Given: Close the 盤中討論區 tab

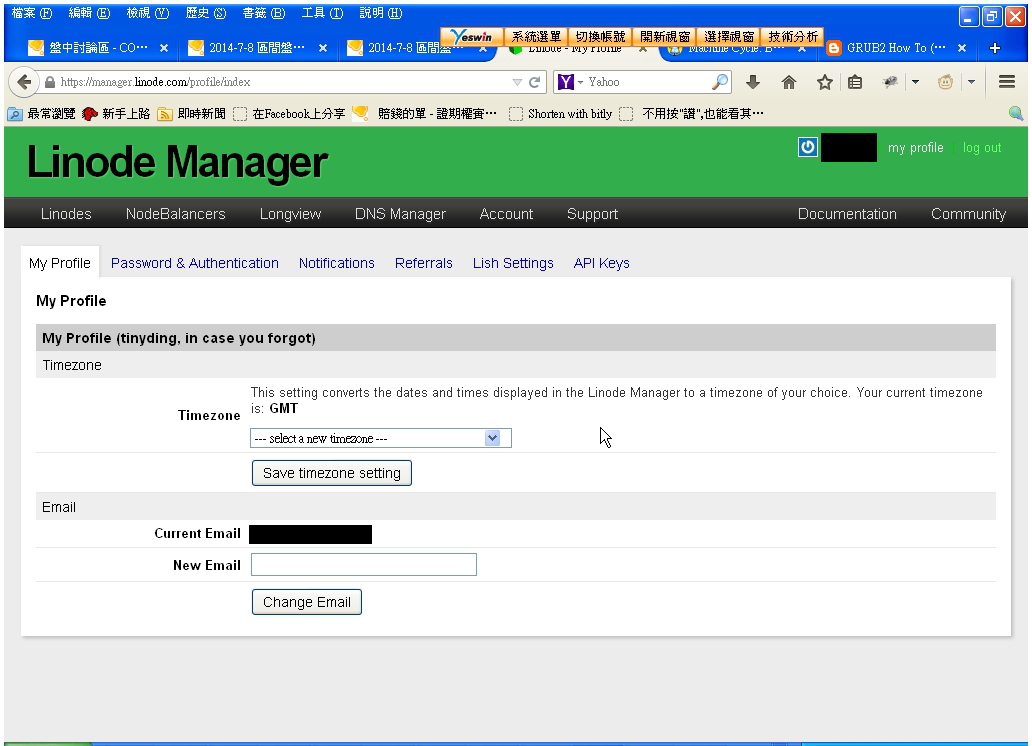Looking at the screenshot, I should [x=164, y=48].
